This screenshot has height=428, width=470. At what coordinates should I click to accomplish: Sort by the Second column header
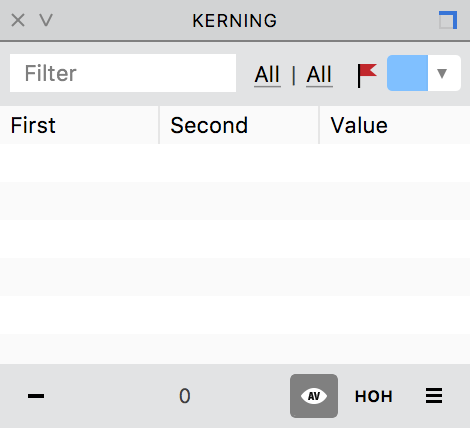[239, 125]
